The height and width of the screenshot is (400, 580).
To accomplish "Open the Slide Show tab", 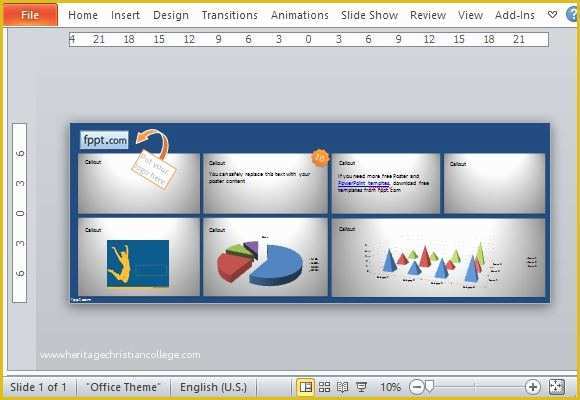I will [x=369, y=15].
